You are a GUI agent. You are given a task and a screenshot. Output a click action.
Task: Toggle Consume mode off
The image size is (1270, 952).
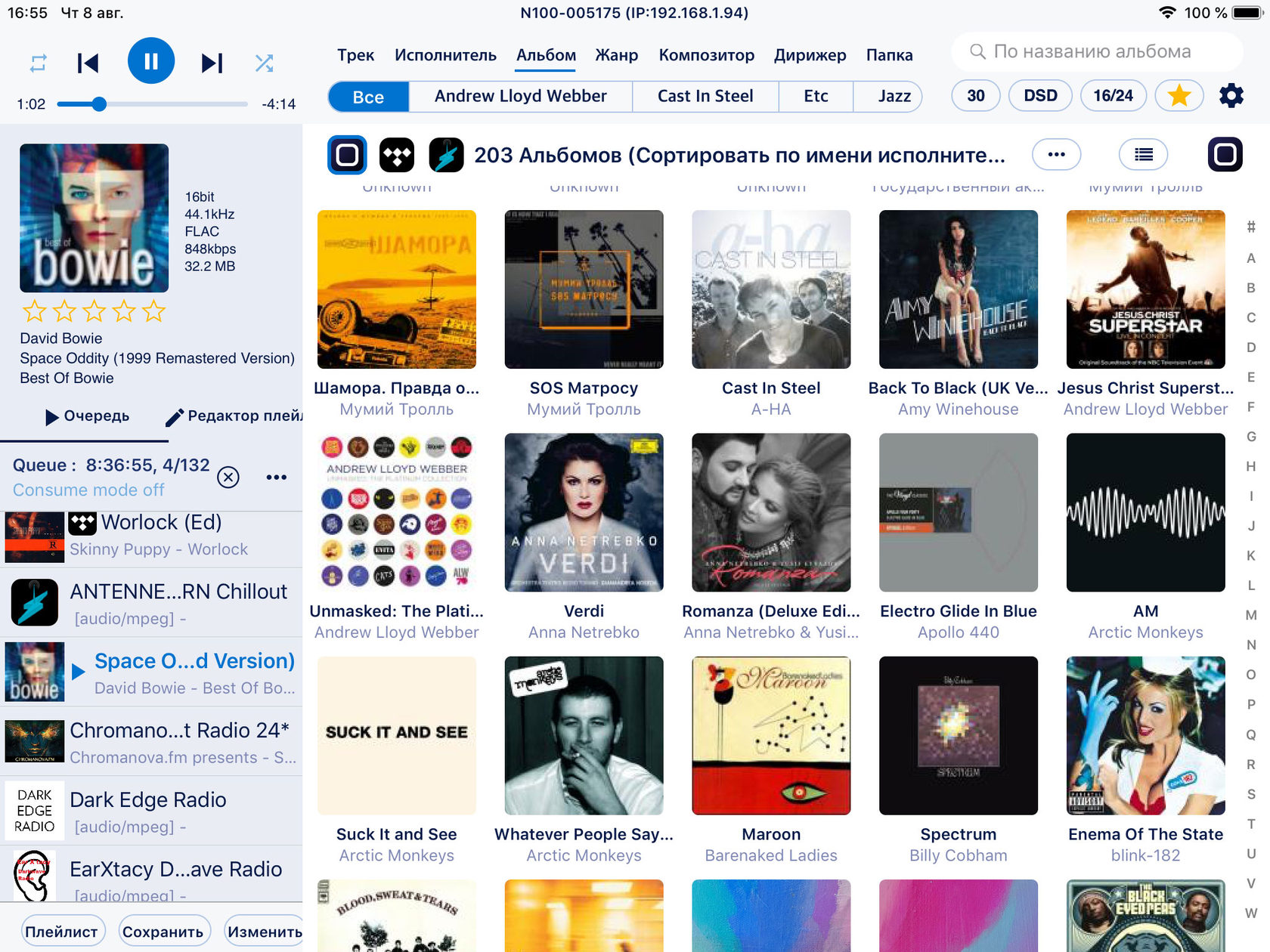88,490
